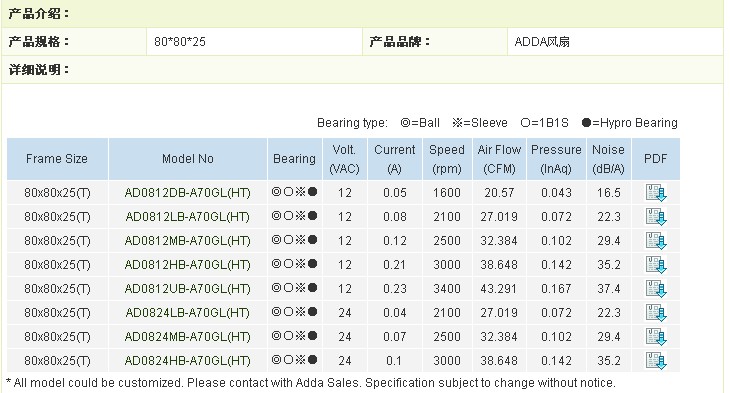This screenshot has width=730, height=393.
Task: Download PDF for AD0812UB-A70GL(HT)
Action: click(x=656, y=289)
